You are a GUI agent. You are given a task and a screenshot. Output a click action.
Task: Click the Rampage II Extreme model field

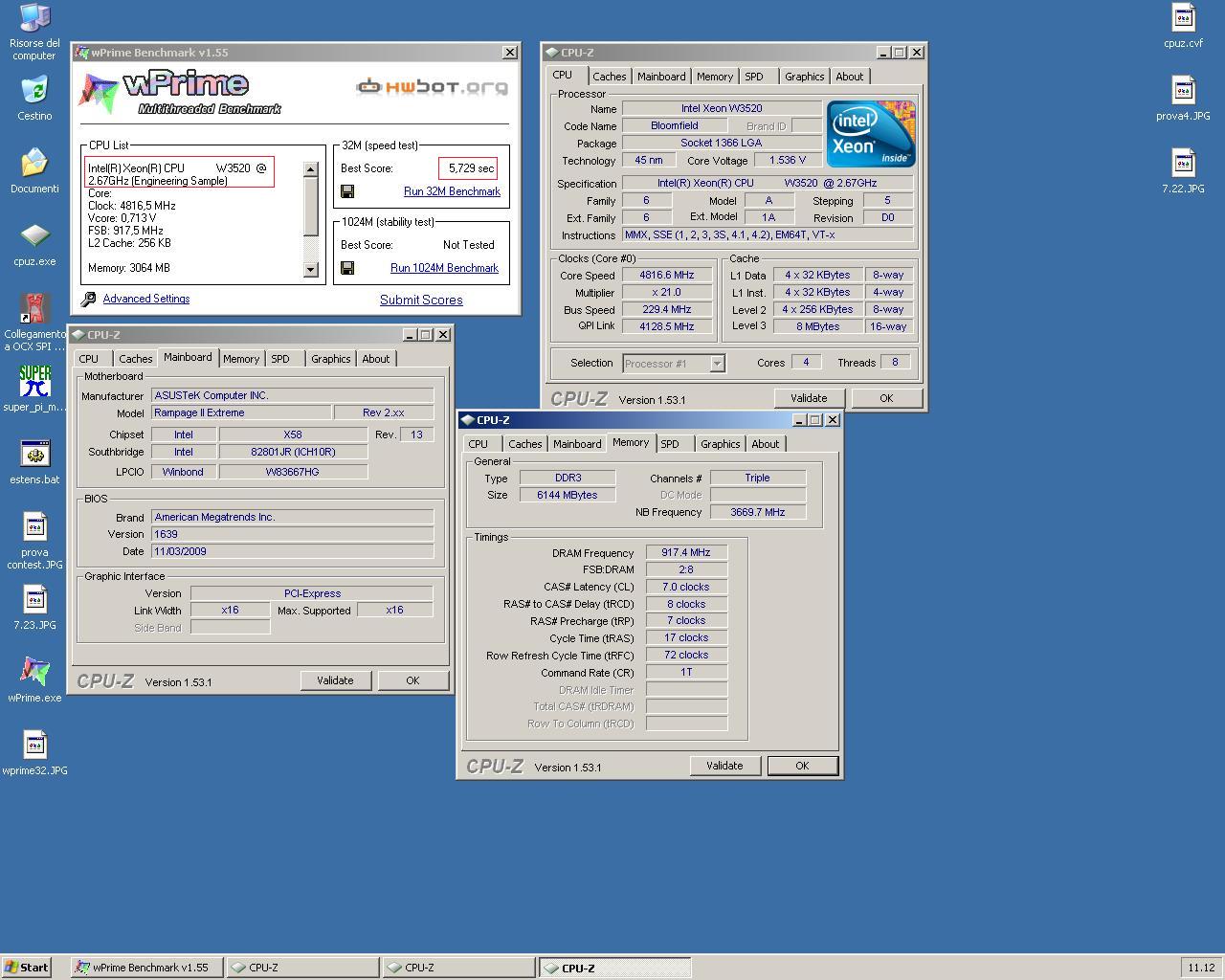click(x=241, y=412)
